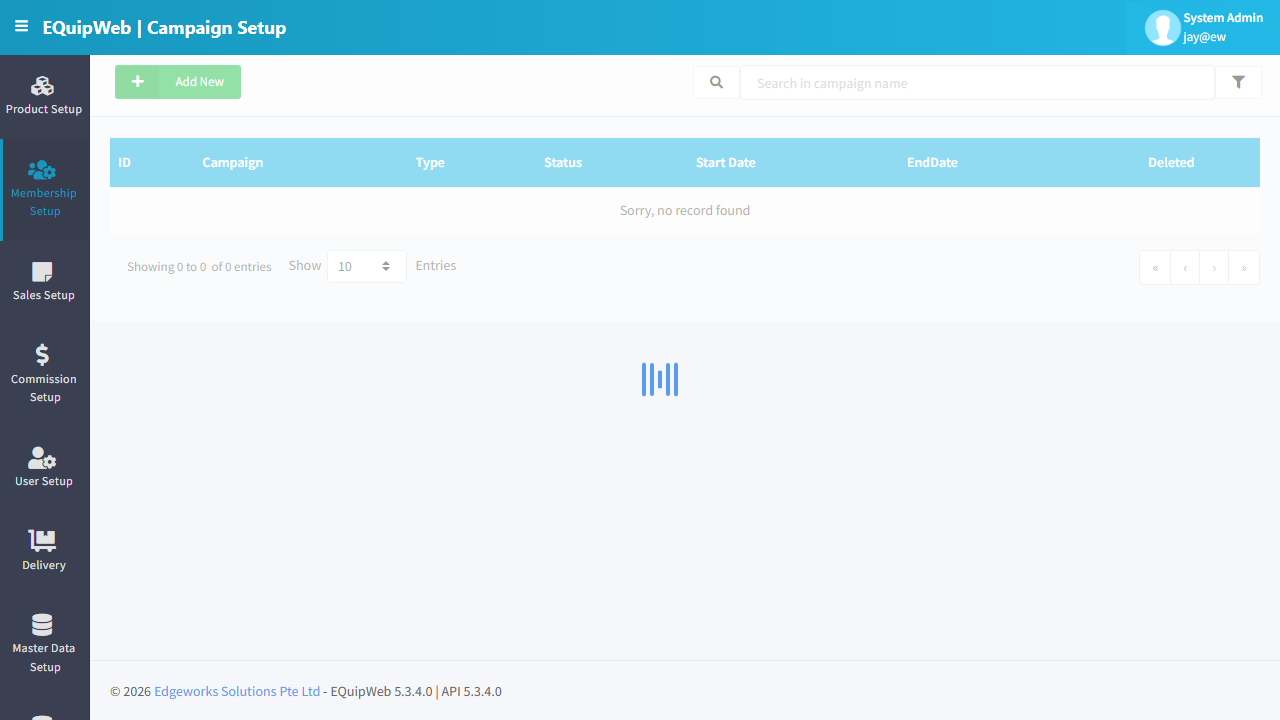Sort by the Start Date column header
Image resolution: width=1280 pixels, height=720 pixels.
726,162
